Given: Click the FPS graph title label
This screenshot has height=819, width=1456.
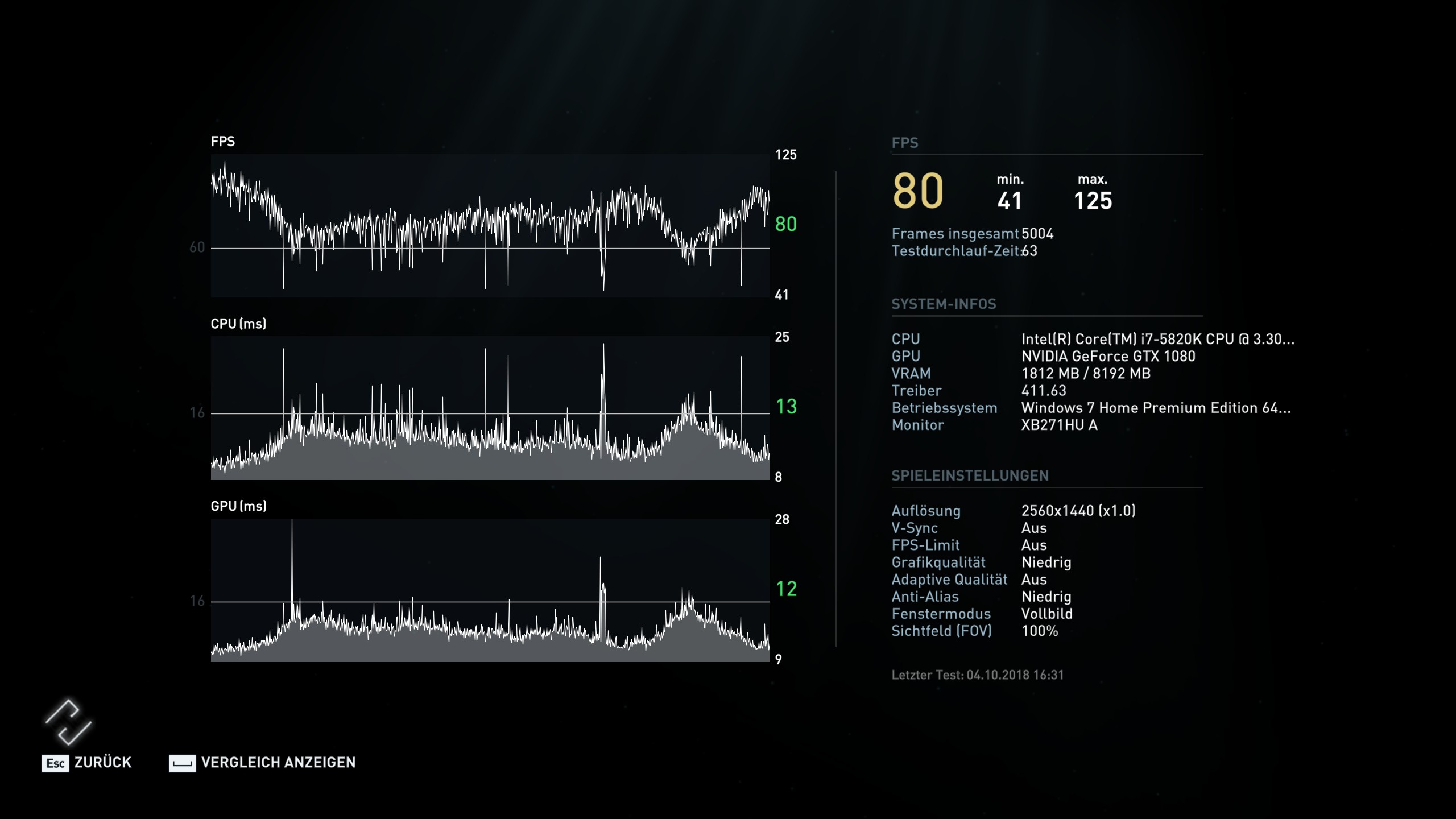Looking at the screenshot, I should tap(223, 142).
